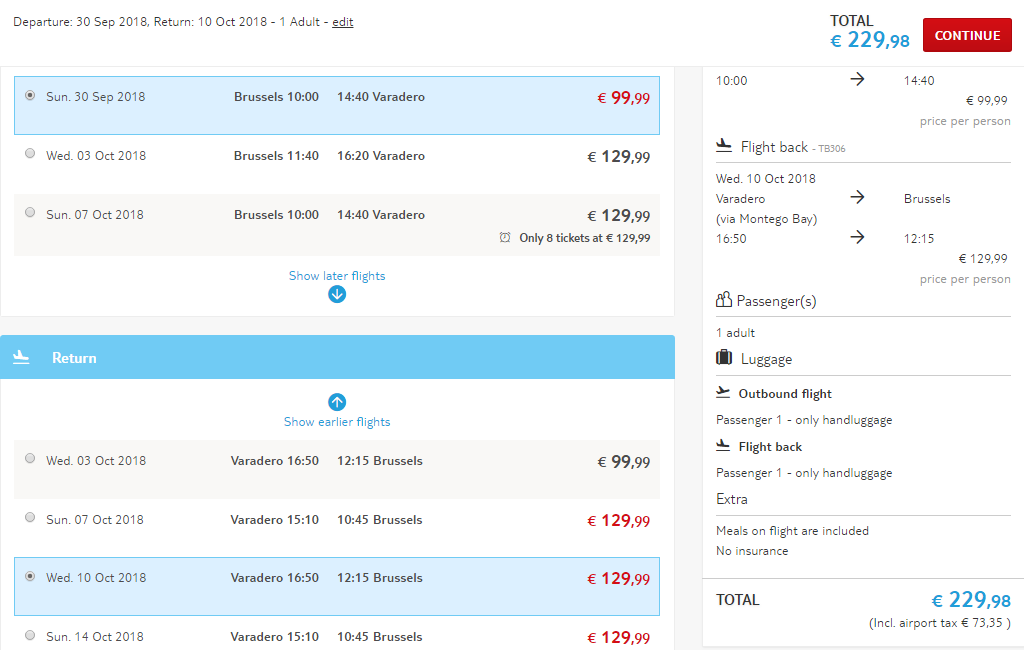1024x650 pixels.
Task: Click the up arrow above Show earlier flights
Action: pyautogui.click(x=337, y=402)
